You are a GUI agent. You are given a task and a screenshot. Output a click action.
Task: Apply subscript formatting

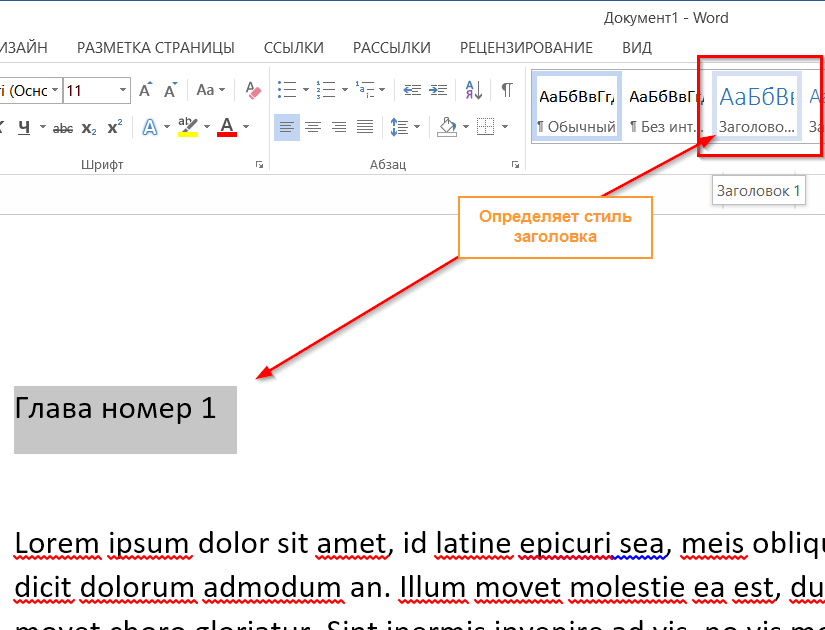[88, 128]
